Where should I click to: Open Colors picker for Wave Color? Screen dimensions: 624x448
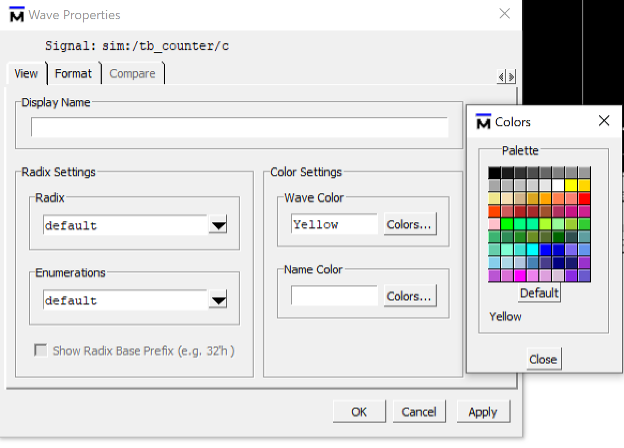point(410,224)
